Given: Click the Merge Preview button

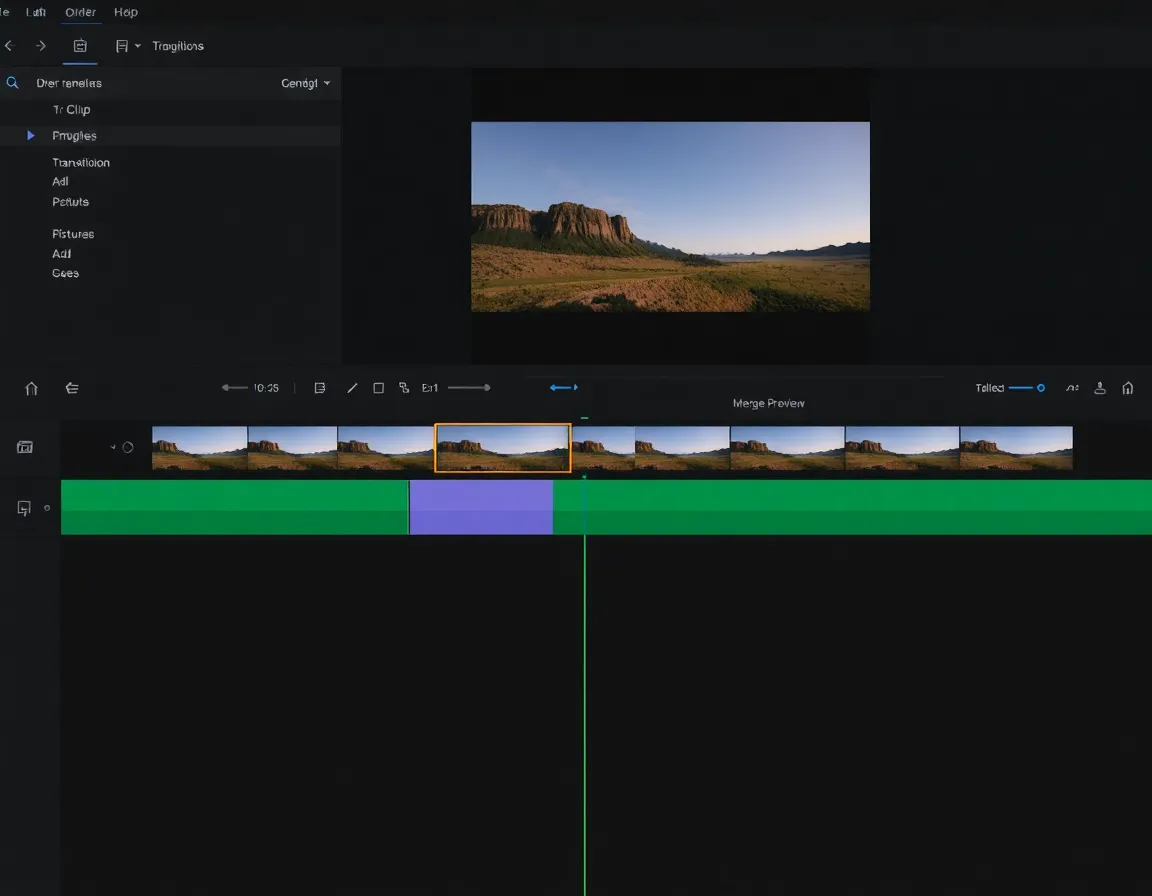Looking at the screenshot, I should click(x=768, y=402).
